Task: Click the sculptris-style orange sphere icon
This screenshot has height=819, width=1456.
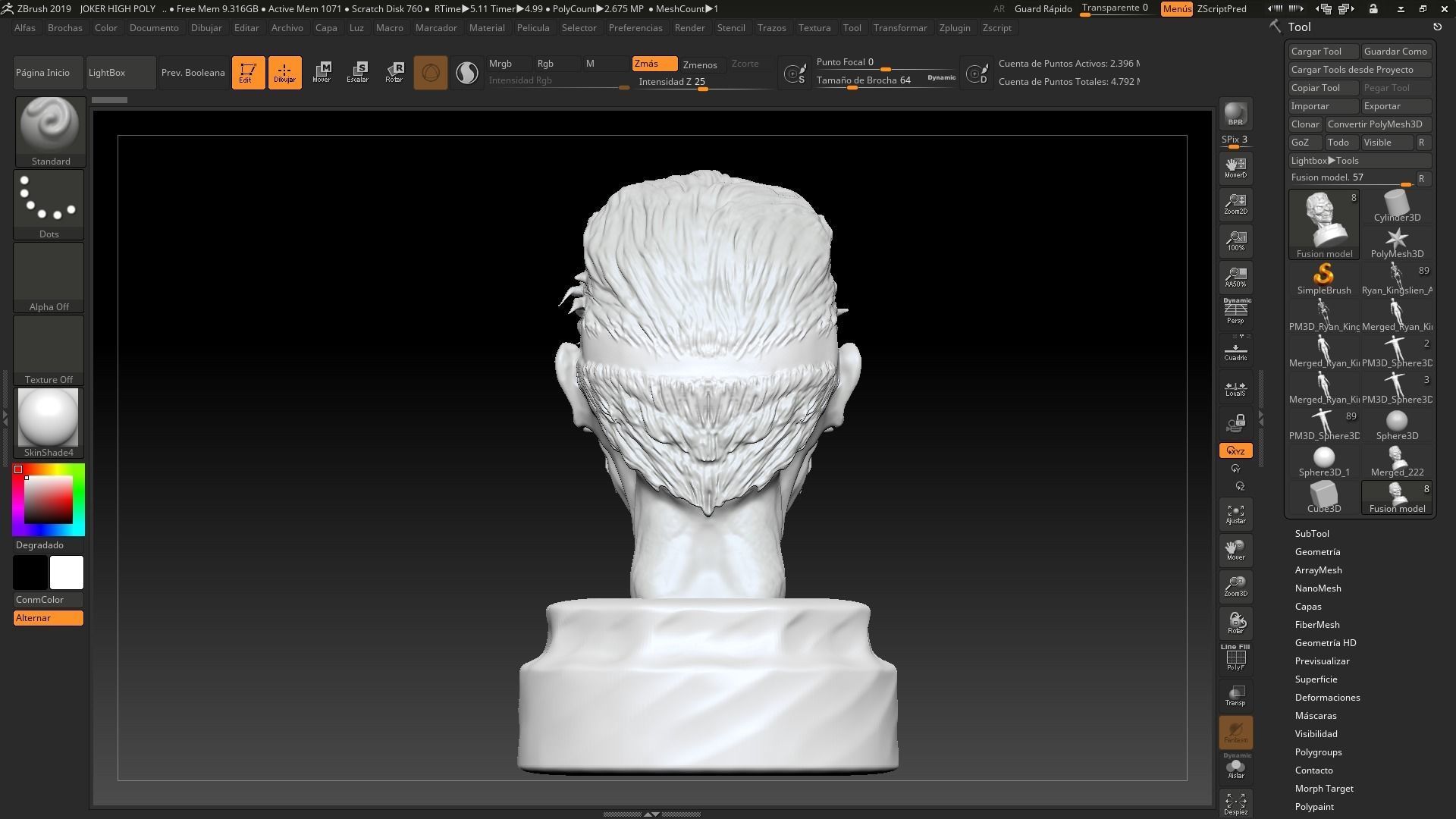Action: pos(431,73)
